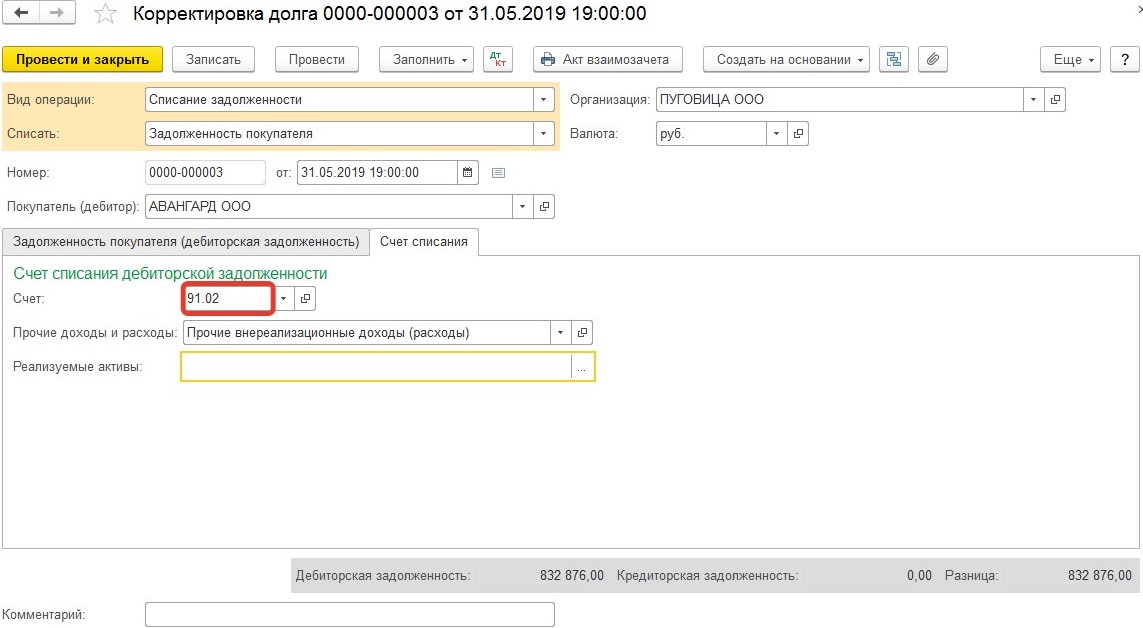Show Дт/Кт postings of the document
Viewport: 1143px width, 628px height.
pyautogui.click(x=497, y=59)
